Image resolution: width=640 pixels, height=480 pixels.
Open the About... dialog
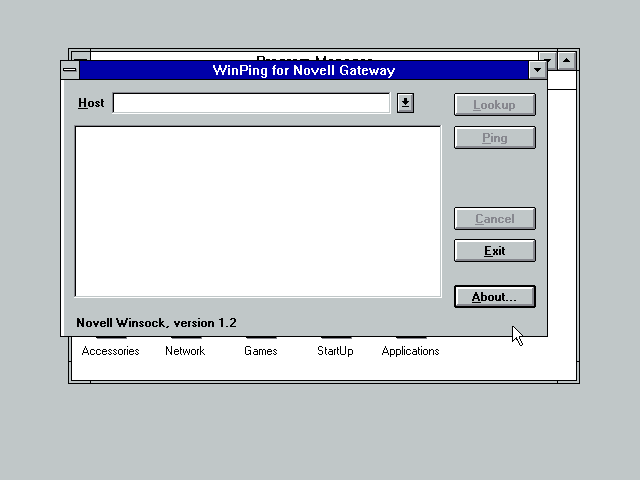coord(495,296)
